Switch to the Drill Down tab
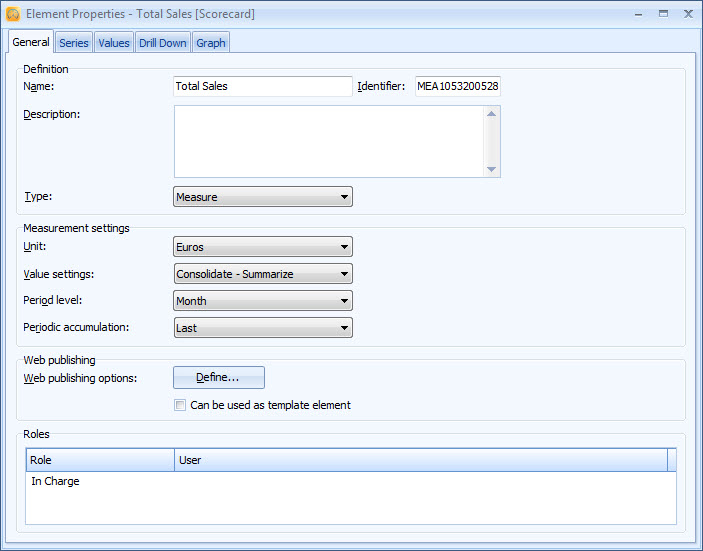 coord(163,43)
